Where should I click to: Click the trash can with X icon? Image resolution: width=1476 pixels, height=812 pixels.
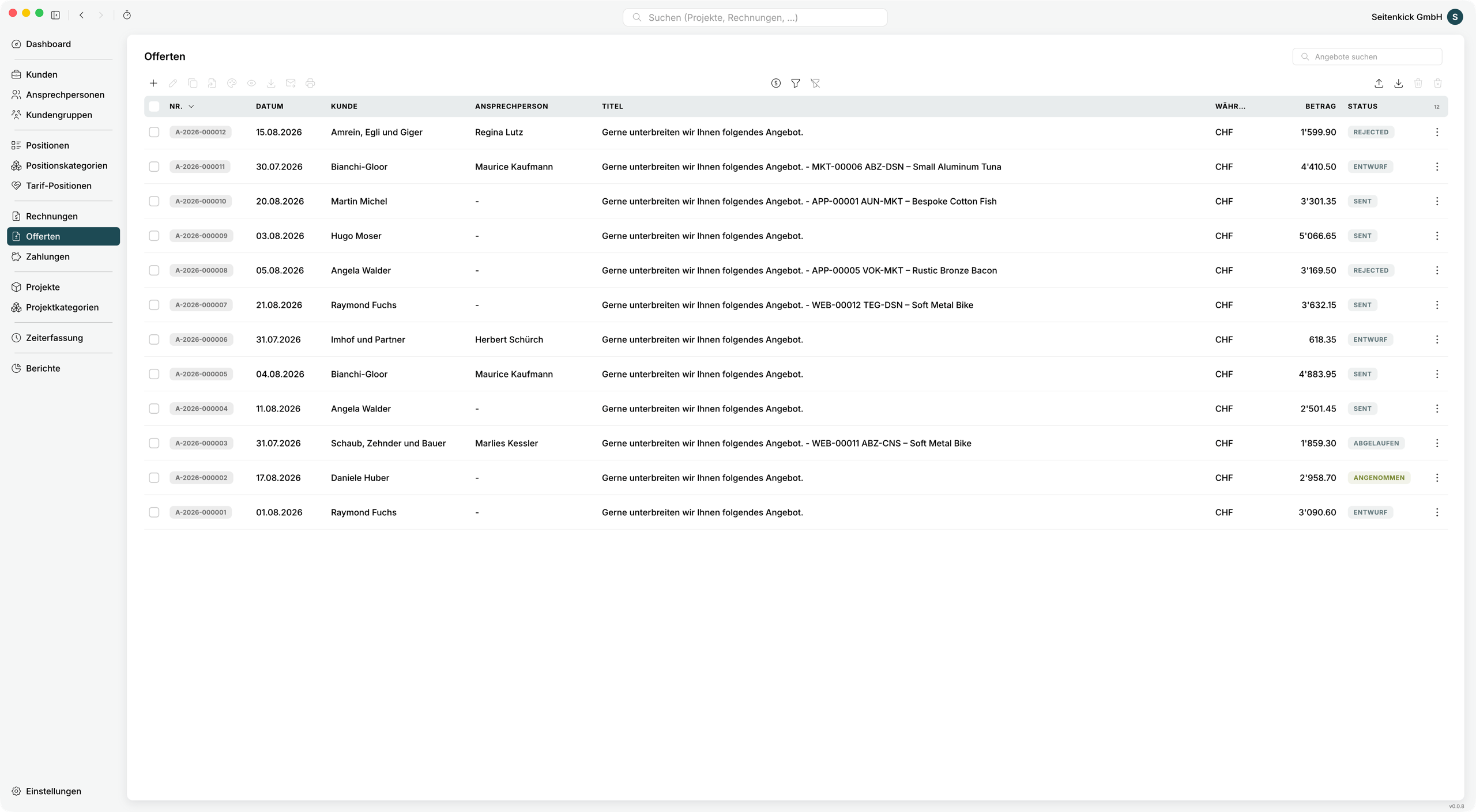tap(1438, 83)
